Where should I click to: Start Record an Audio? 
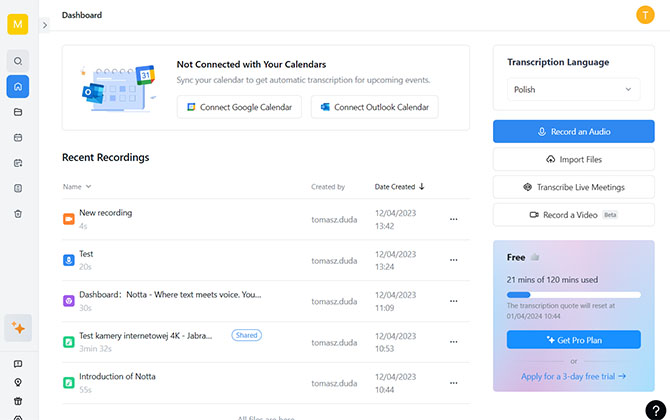[x=573, y=132]
